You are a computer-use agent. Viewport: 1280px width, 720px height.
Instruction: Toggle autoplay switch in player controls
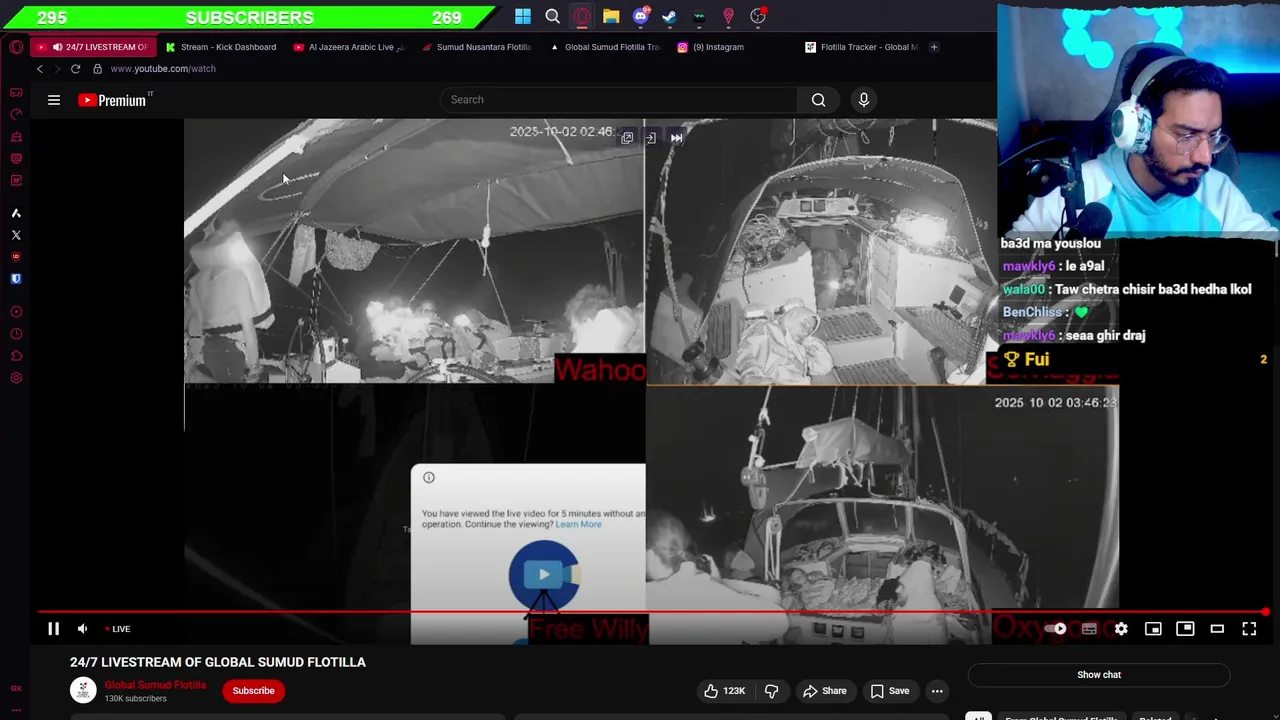[x=1056, y=629]
